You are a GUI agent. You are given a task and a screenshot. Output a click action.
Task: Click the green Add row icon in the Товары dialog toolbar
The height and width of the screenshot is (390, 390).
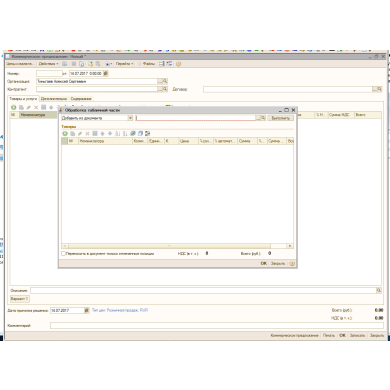pyautogui.click(x=65, y=133)
